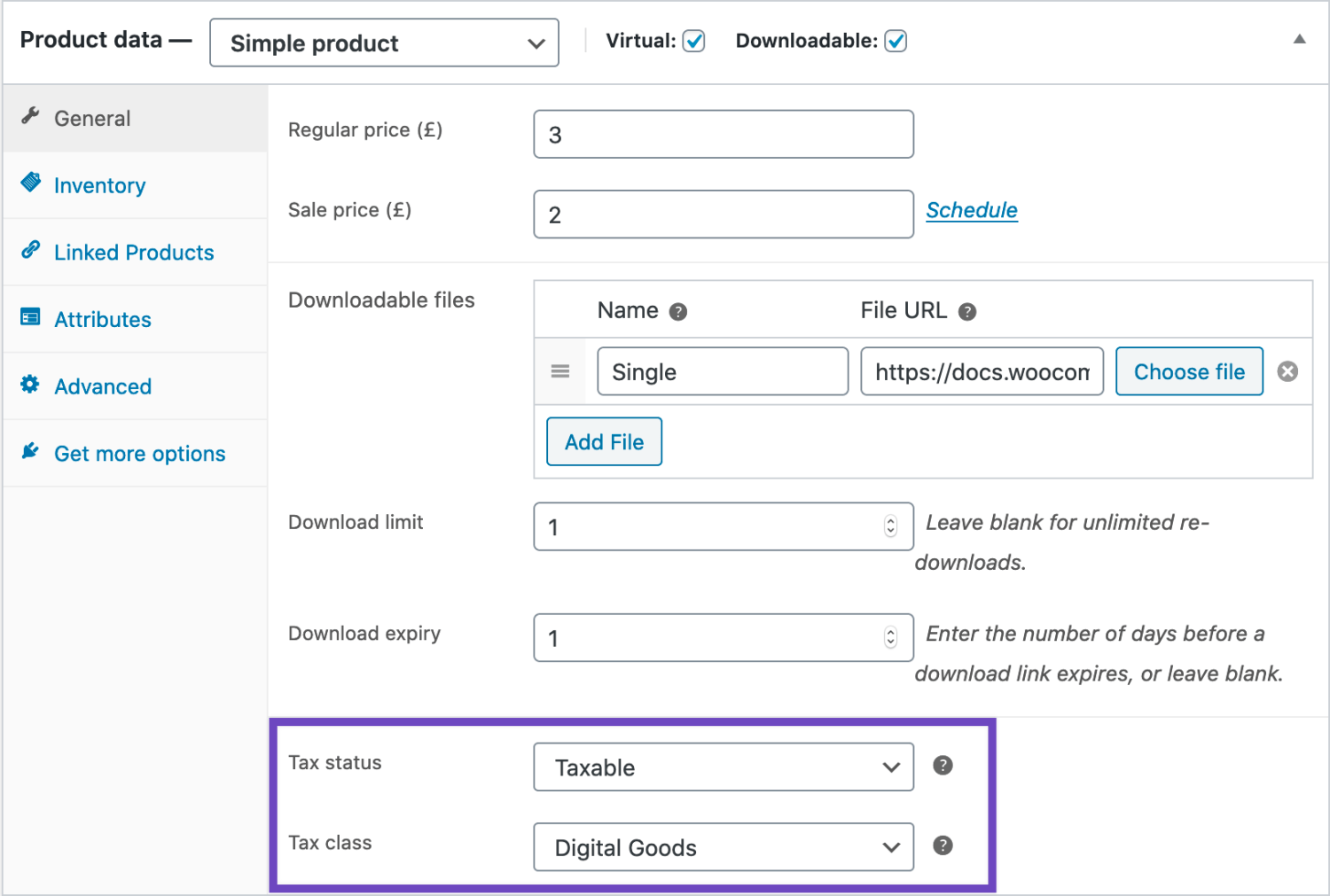Switch to the Advanced tab
Image resolution: width=1330 pixels, height=896 pixels.
pyautogui.click(x=102, y=386)
